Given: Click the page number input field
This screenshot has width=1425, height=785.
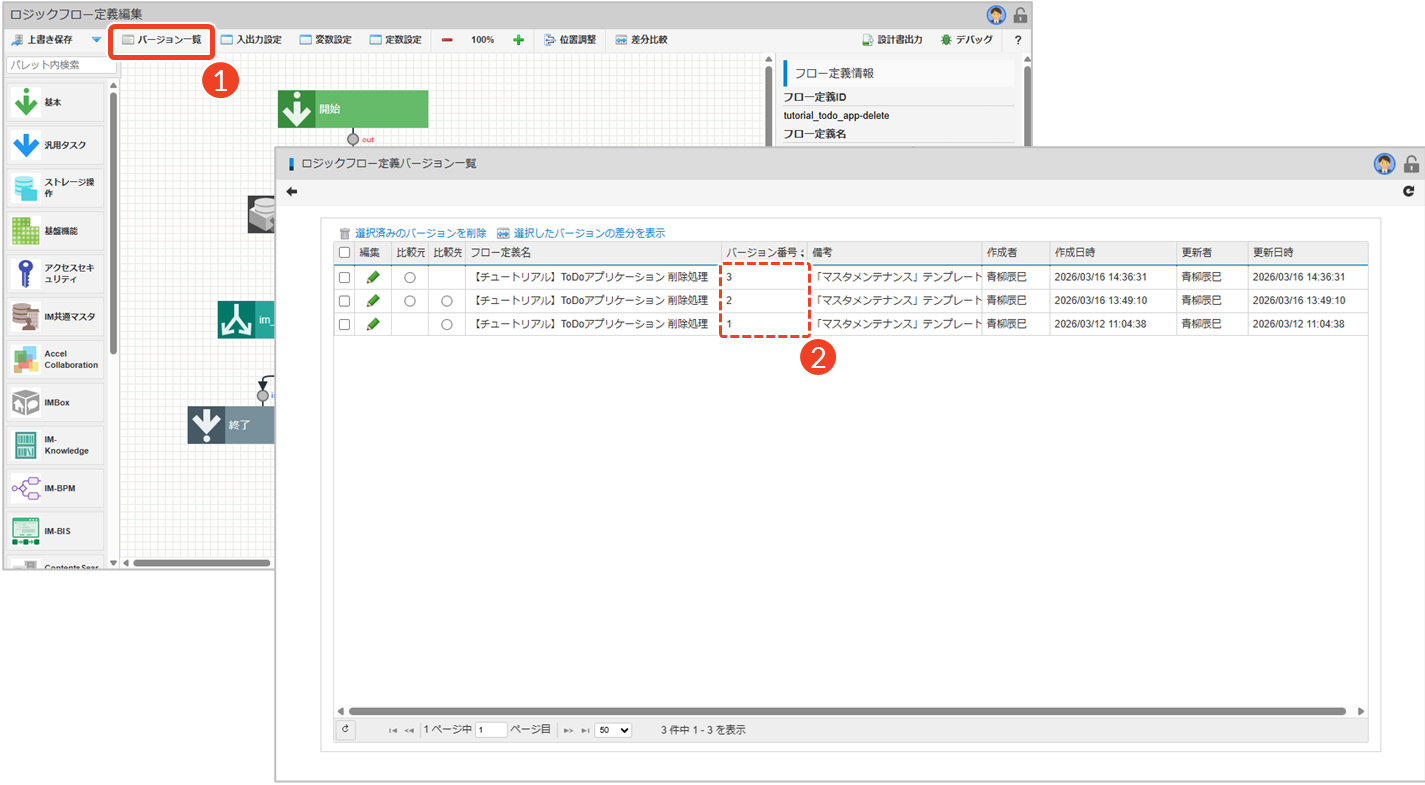Looking at the screenshot, I should coord(491,730).
